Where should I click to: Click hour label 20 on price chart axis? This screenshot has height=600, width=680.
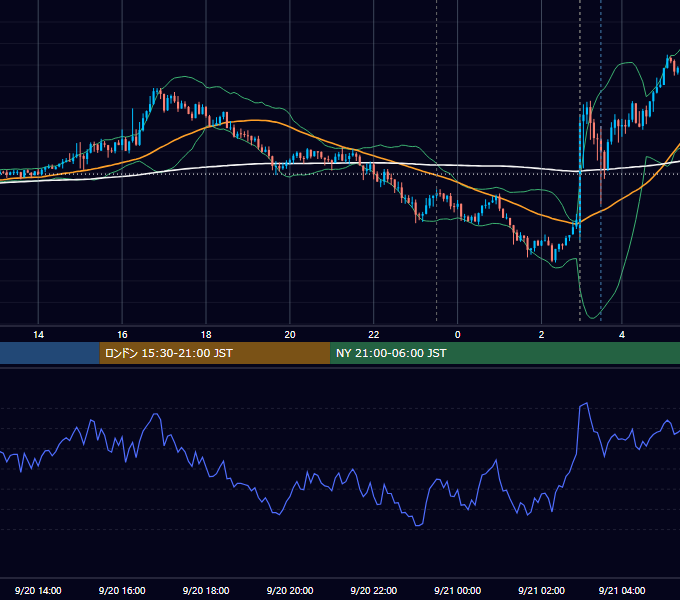pyautogui.click(x=290, y=335)
